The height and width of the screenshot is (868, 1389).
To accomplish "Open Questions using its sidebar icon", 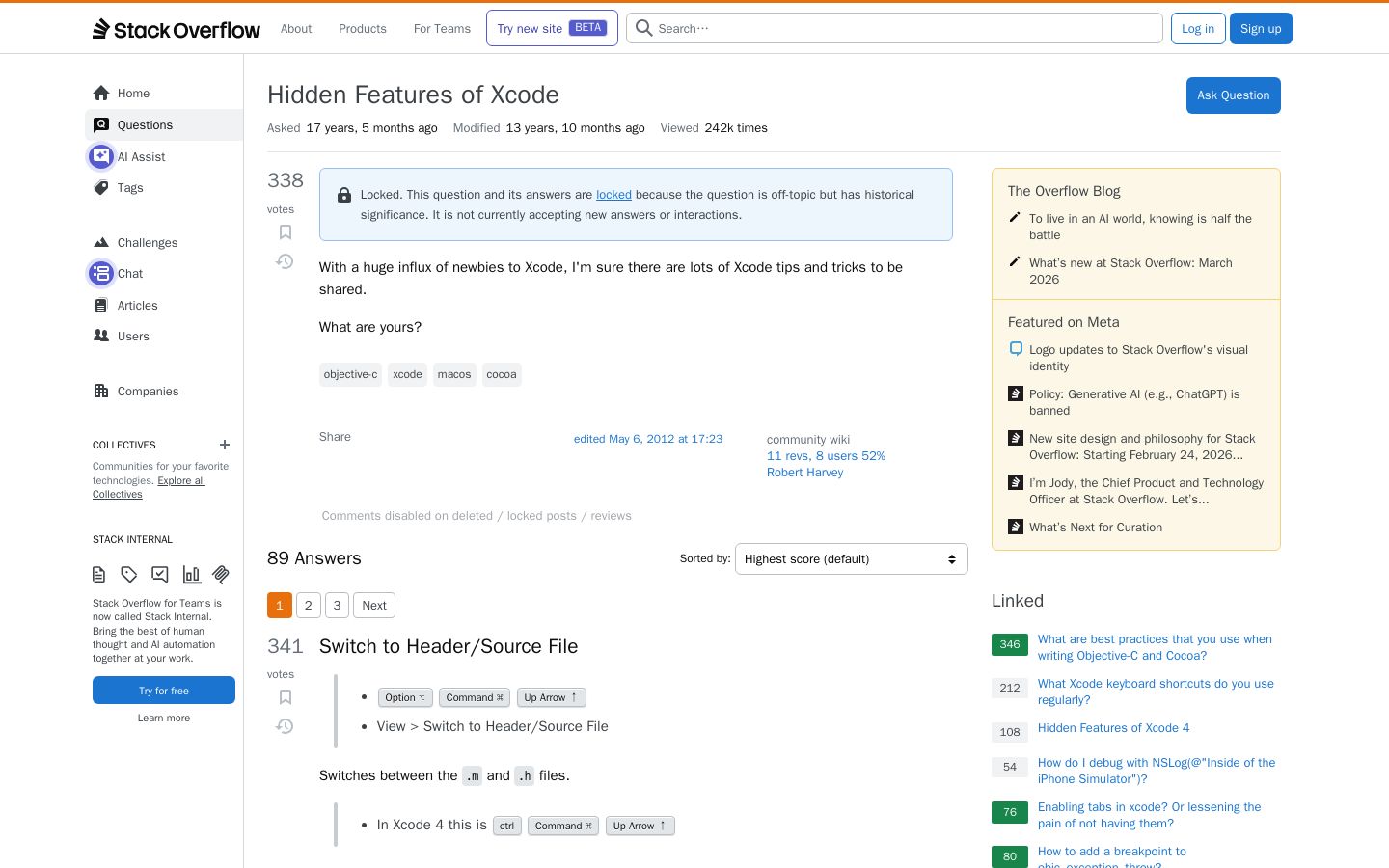I will click(101, 125).
